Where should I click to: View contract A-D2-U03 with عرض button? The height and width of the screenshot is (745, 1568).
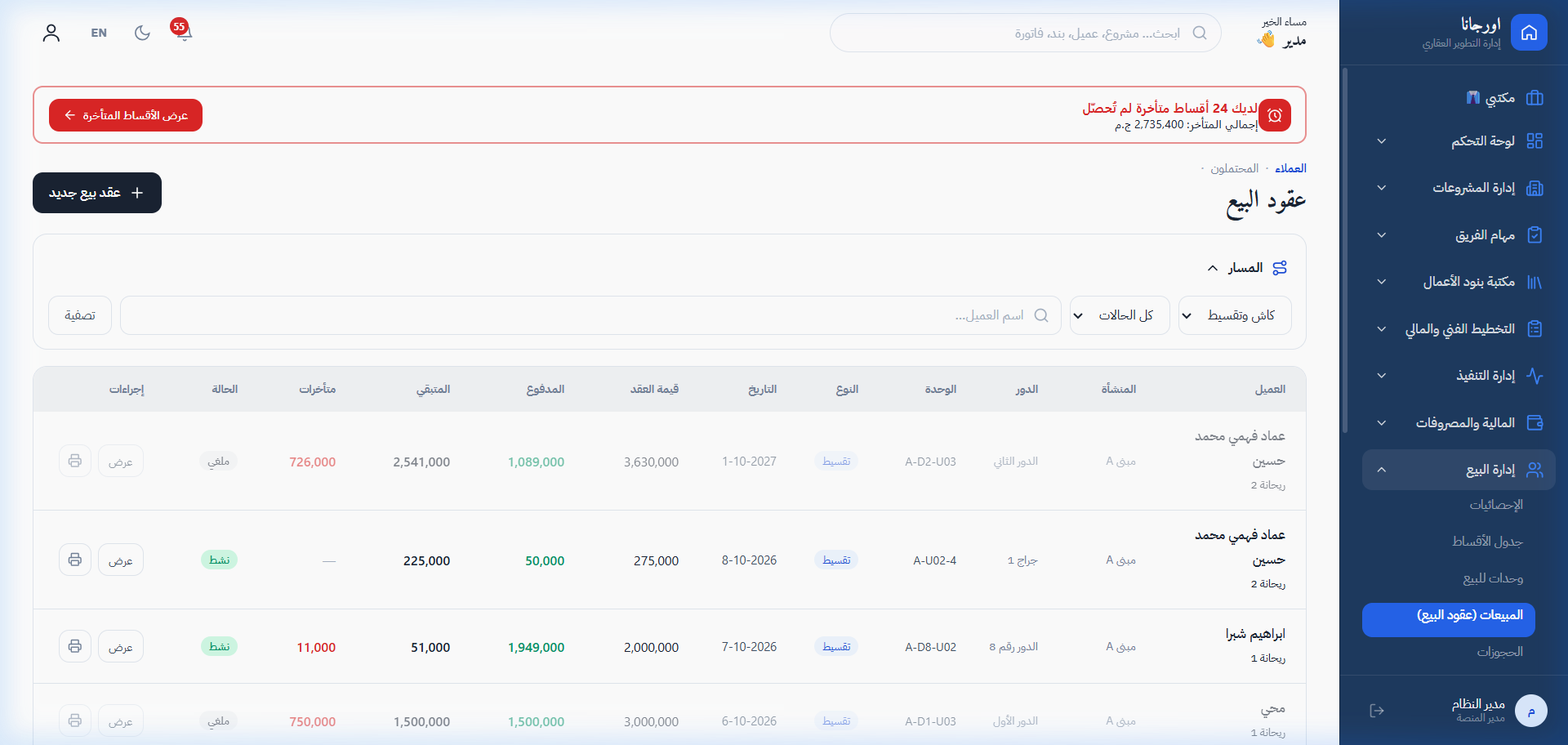coord(121,461)
